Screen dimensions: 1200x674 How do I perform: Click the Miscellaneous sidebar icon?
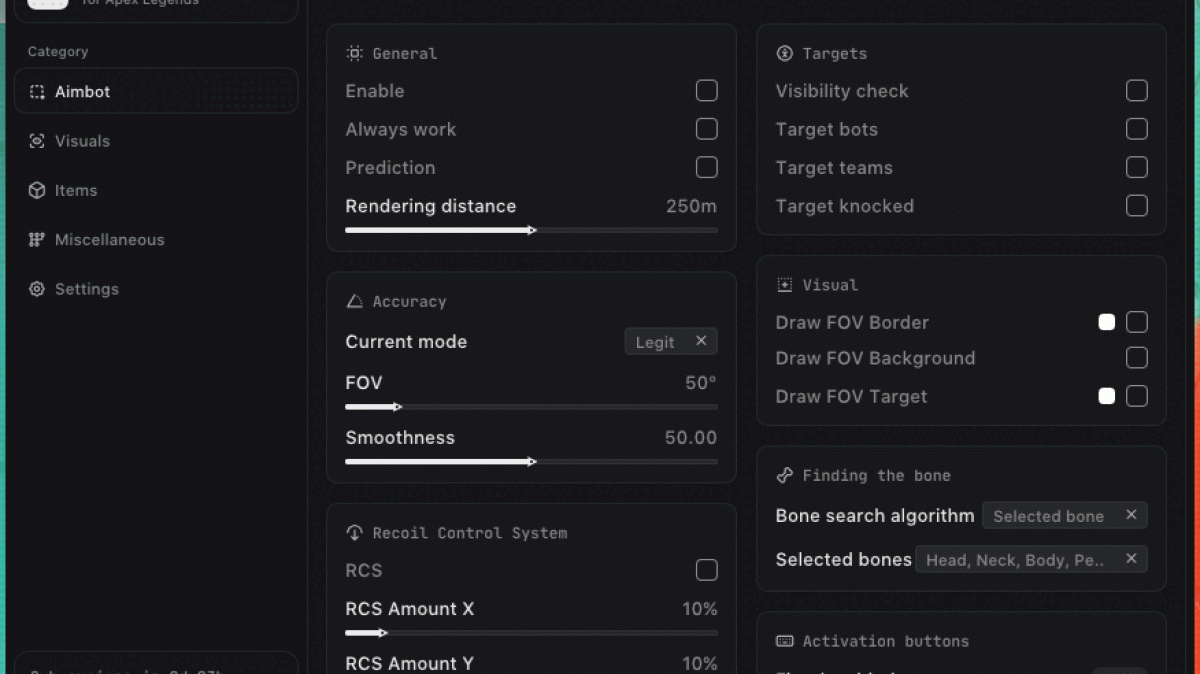point(37,240)
